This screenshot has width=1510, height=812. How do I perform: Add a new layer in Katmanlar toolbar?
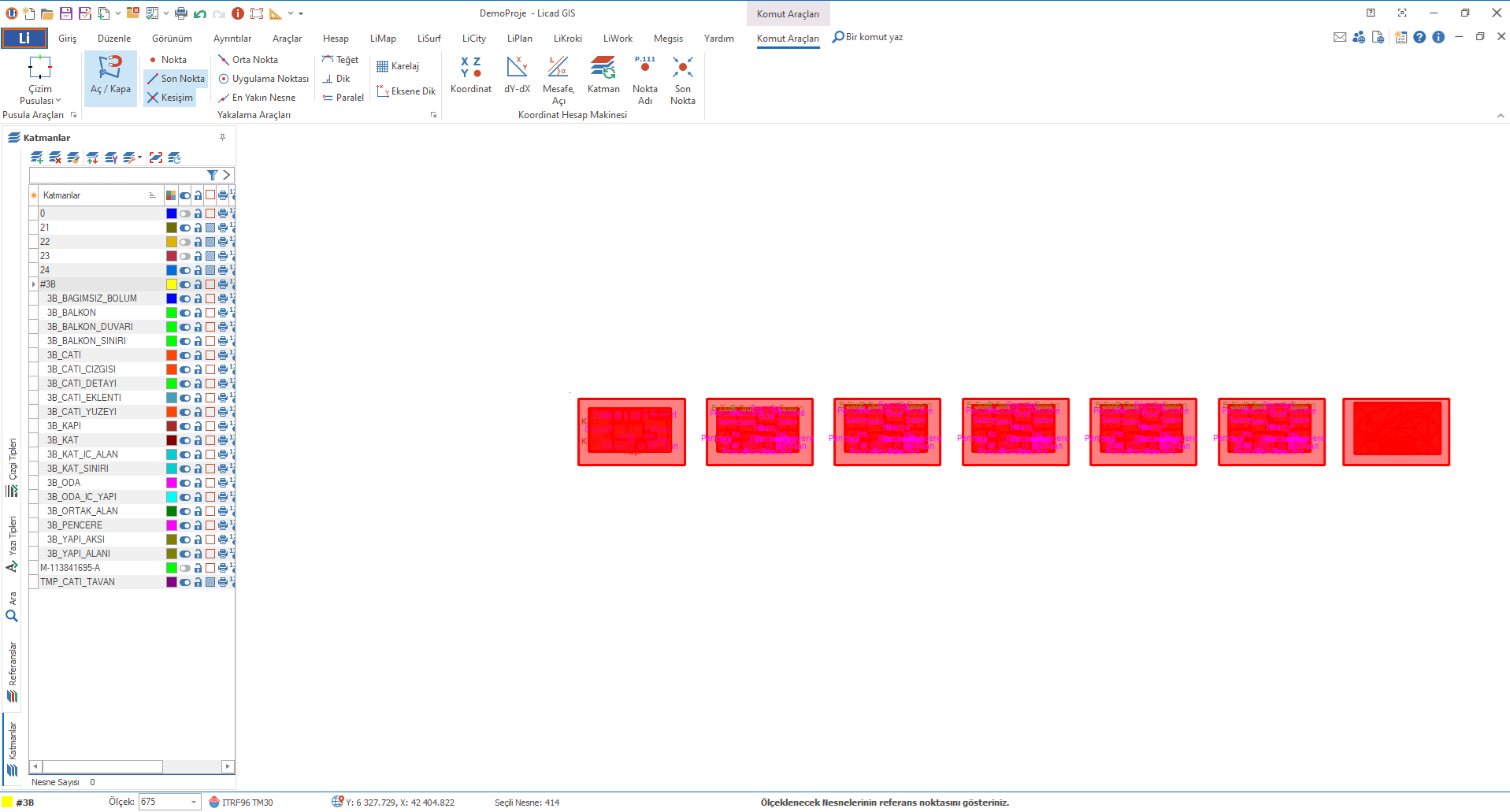pos(36,158)
